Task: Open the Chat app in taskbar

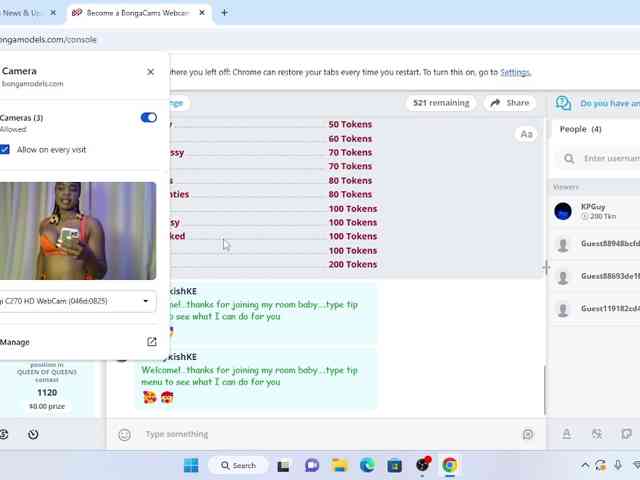Action: 312,465
